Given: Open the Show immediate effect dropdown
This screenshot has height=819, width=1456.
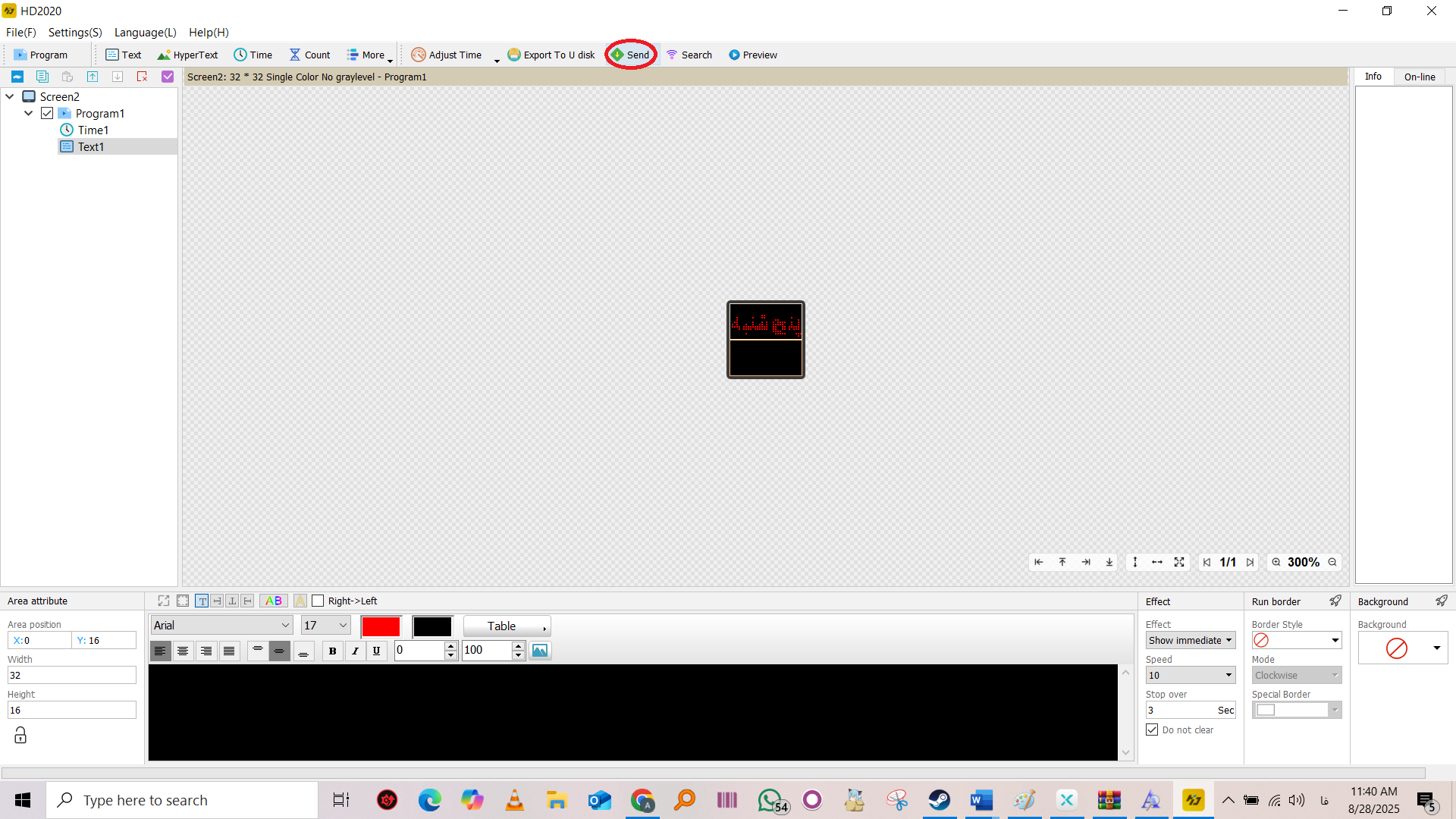Looking at the screenshot, I should point(1190,640).
